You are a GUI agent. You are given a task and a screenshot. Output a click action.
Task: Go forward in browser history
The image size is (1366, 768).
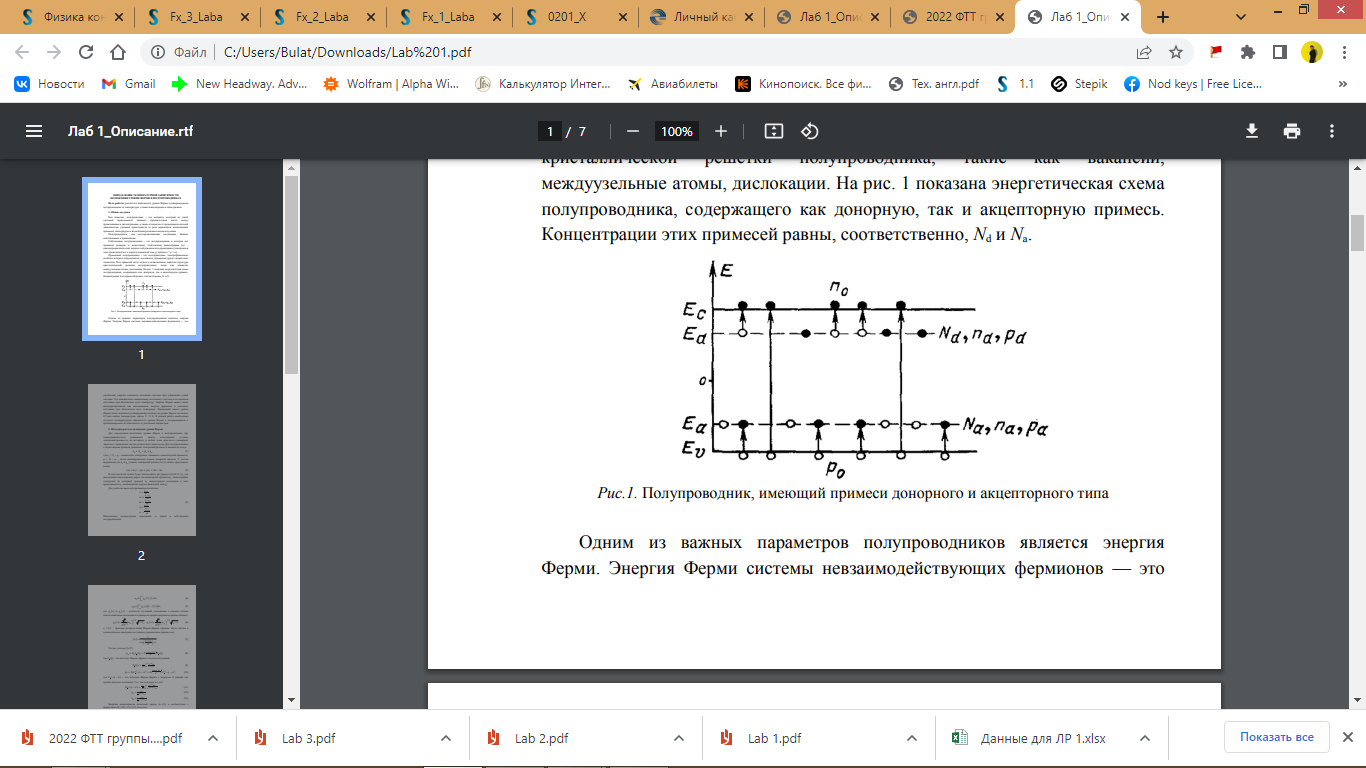(54, 52)
